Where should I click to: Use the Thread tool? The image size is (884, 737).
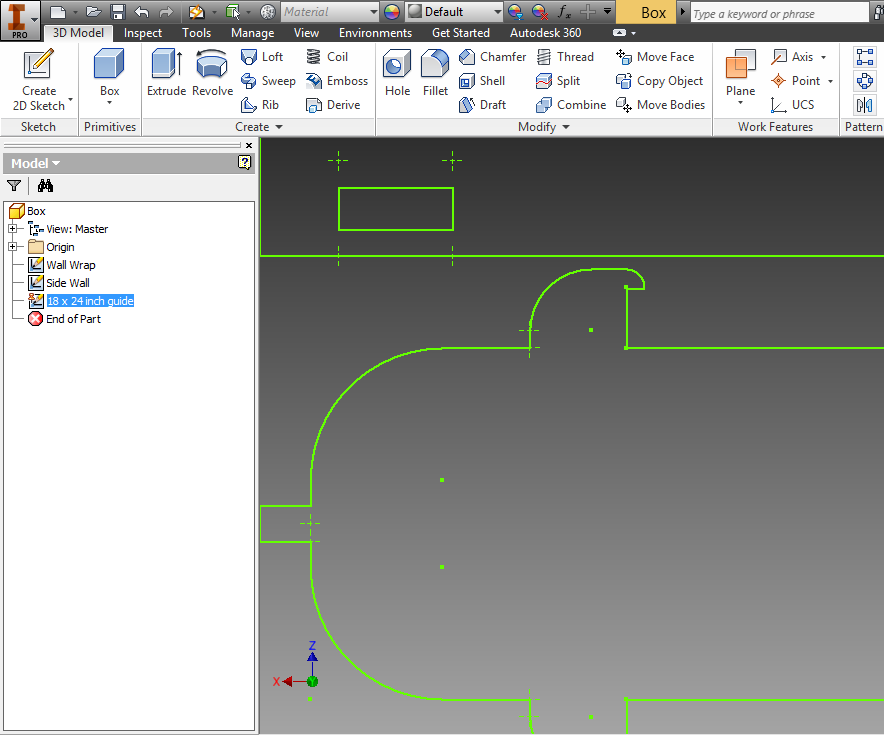pyautogui.click(x=565, y=57)
